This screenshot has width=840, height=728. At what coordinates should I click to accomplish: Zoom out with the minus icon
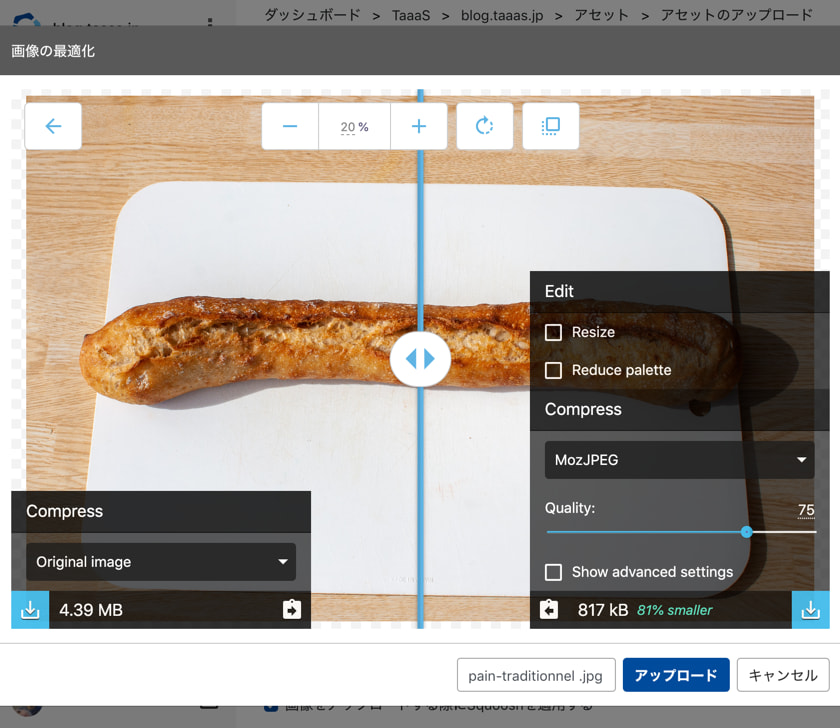290,126
